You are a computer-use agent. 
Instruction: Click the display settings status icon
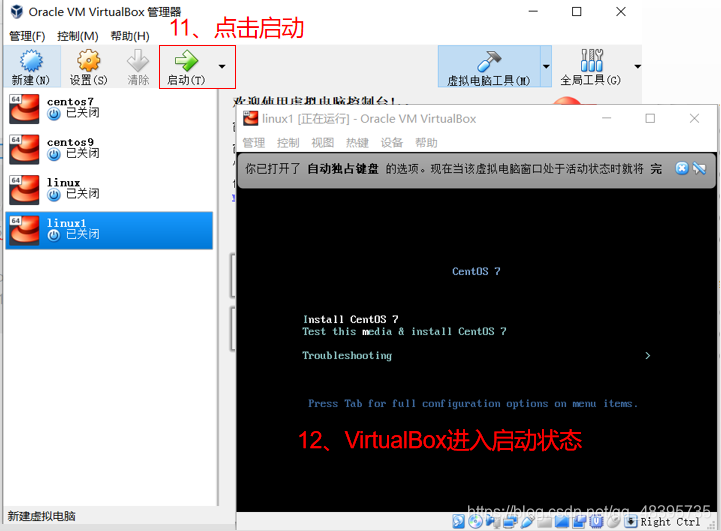tap(561, 521)
